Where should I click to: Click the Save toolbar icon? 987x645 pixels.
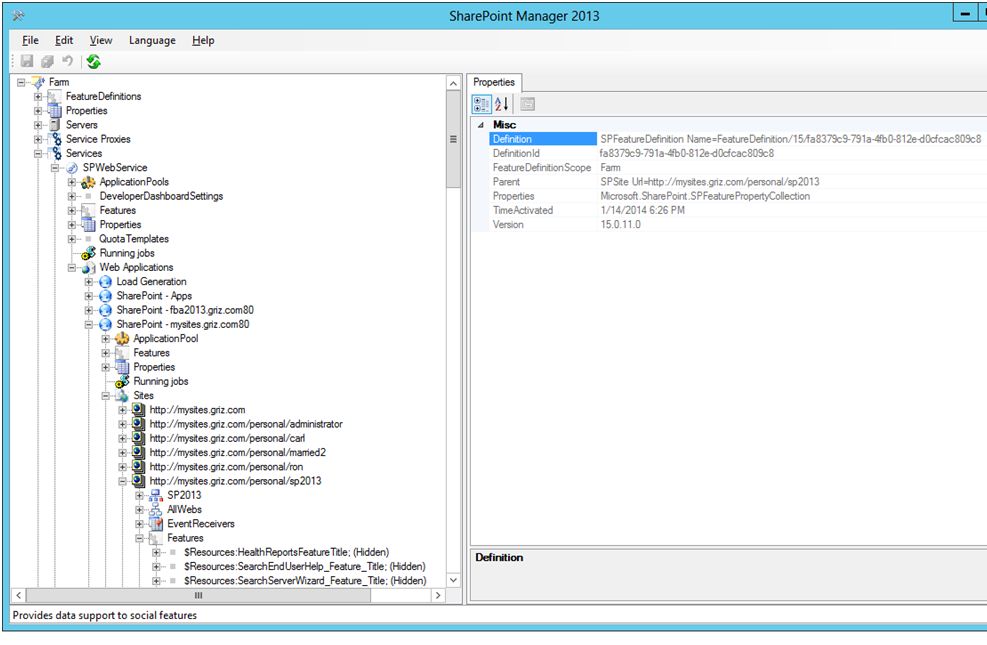(x=26, y=61)
